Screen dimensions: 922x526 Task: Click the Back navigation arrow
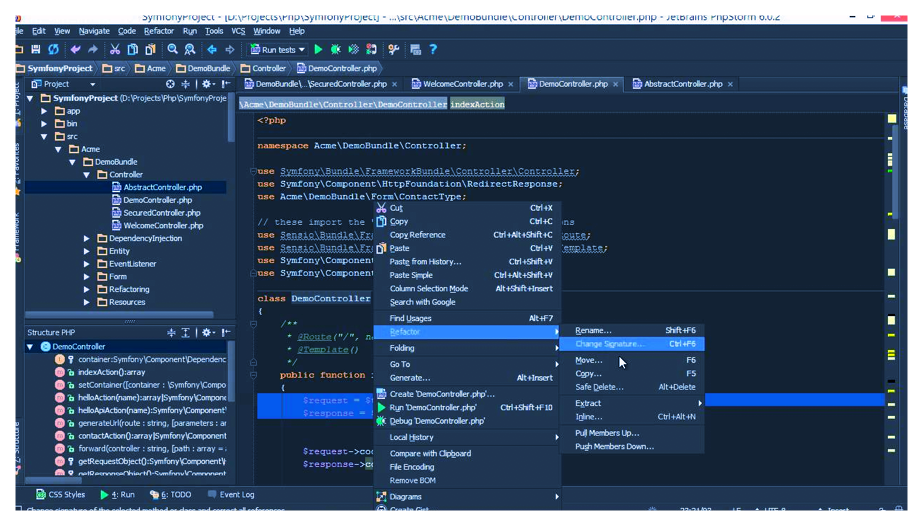[x=212, y=49]
